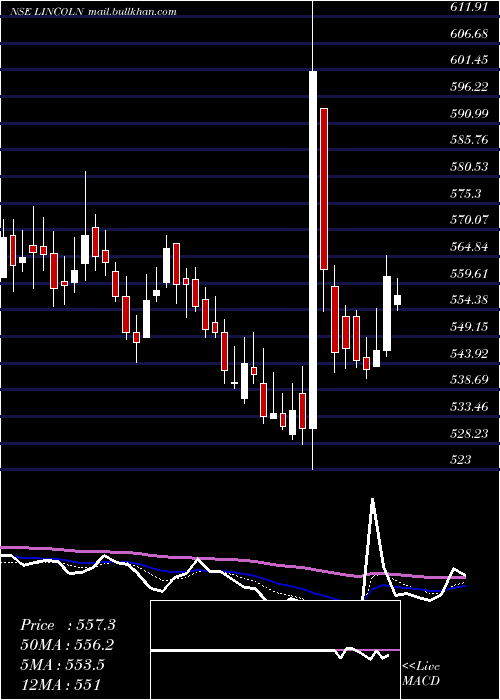500x700 pixels.
Task: Click the tallest white candlestick reaching 601
Action: [312, 250]
